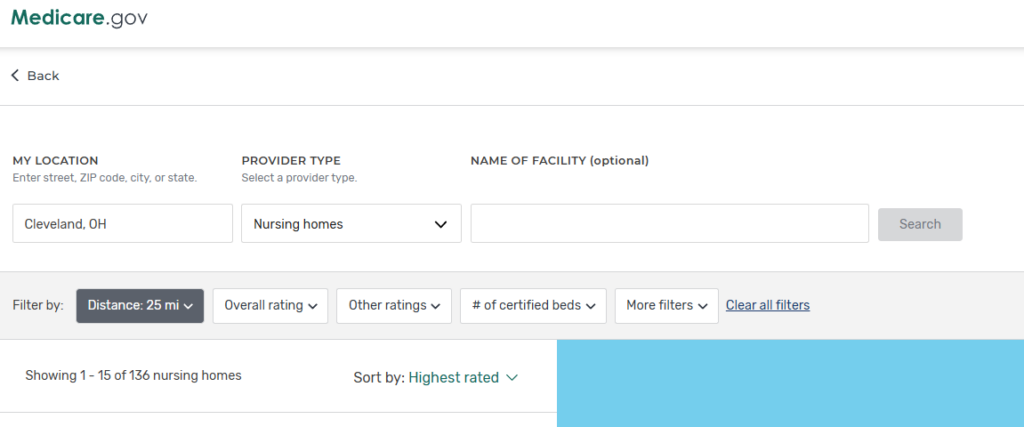The image size is (1024, 427).
Task: Open the Provider Type dropdown showing Nursing homes
Action: (351, 224)
